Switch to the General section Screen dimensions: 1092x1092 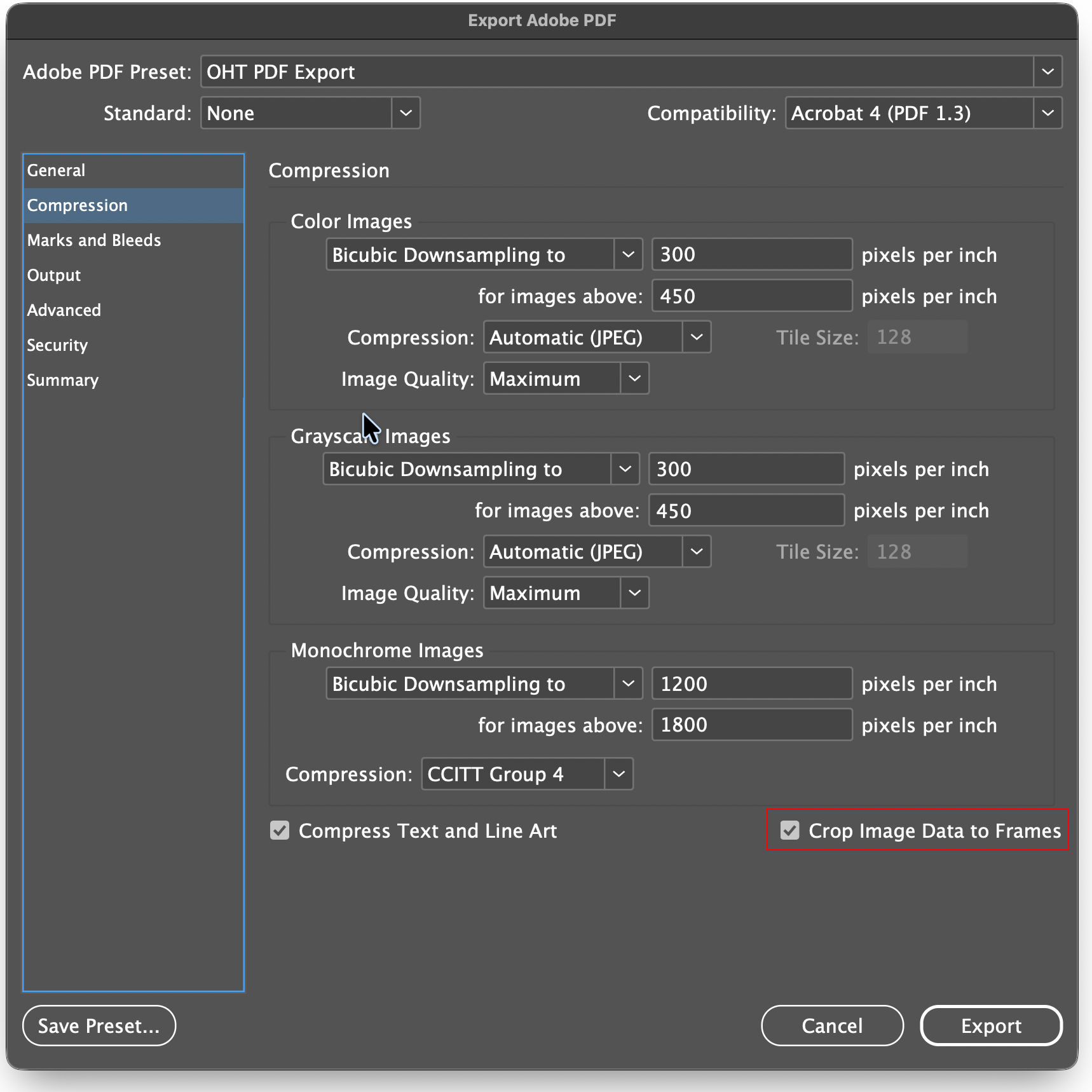click(x=56, y=170)
